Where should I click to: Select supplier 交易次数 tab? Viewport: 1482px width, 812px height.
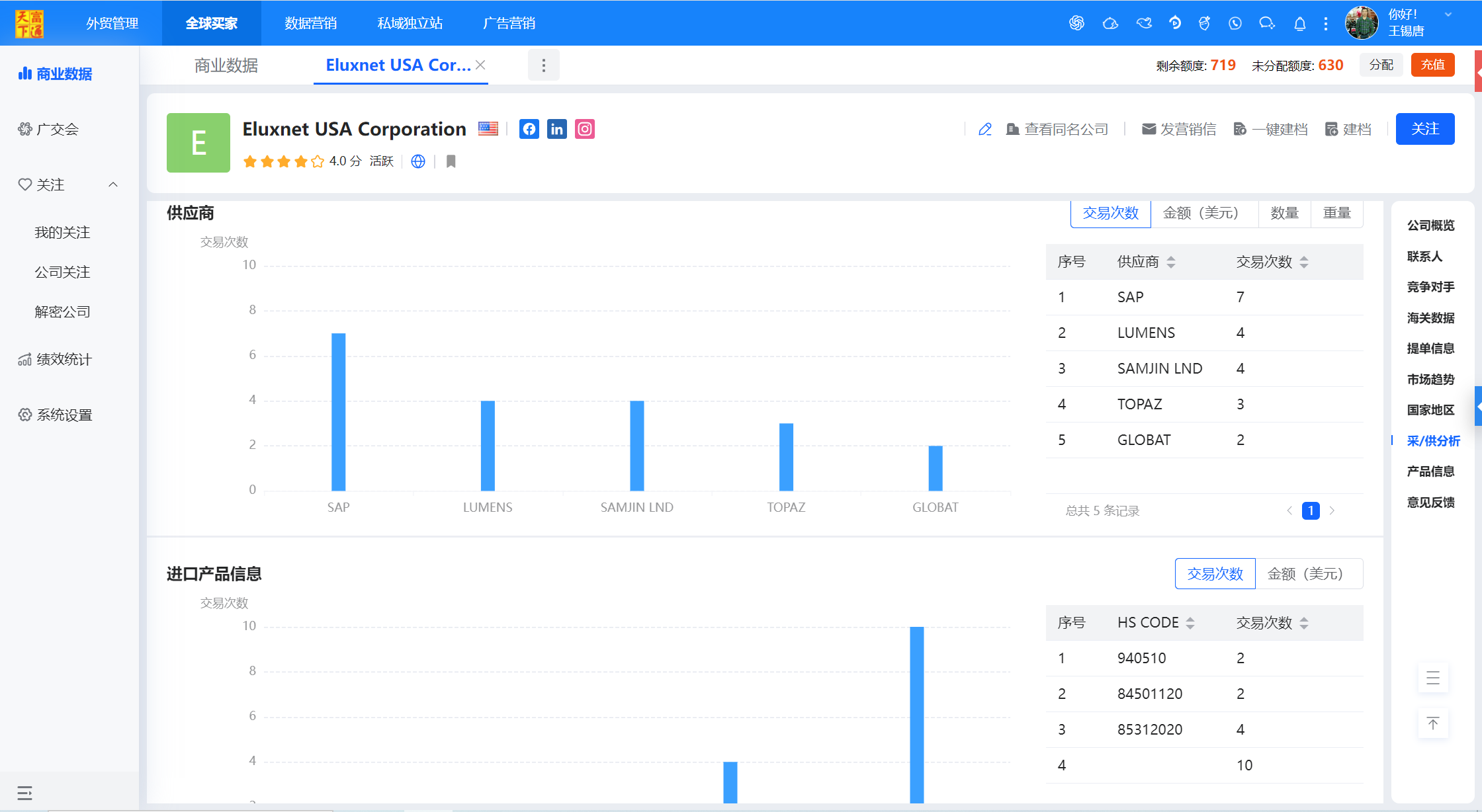1111,213
